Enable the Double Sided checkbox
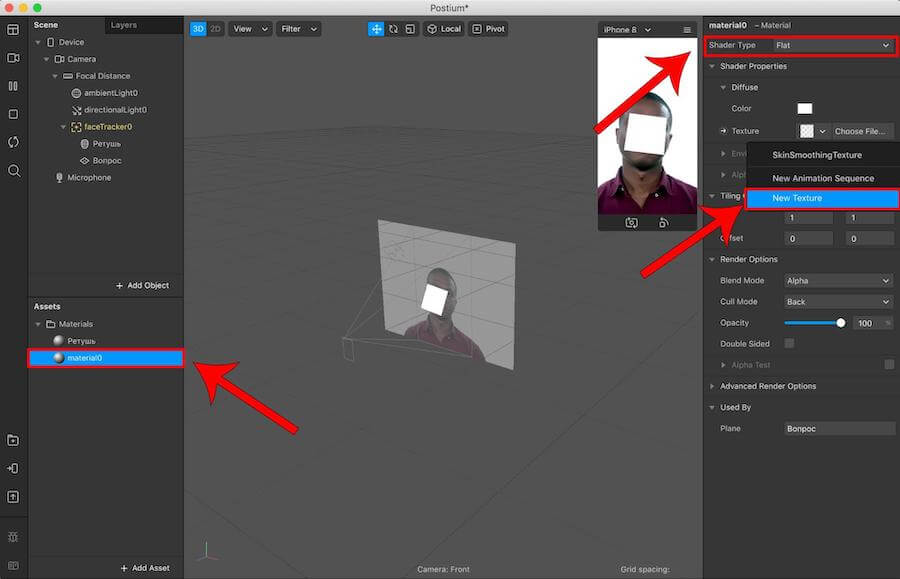 click(x=789, y=344)
